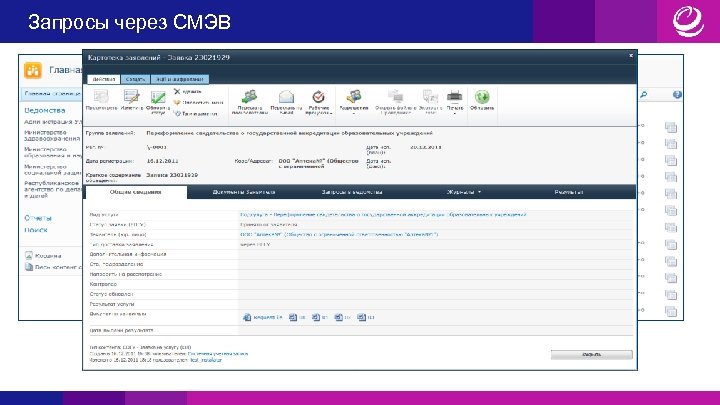The width and height of the screenshot is (720, 405).
Task: Open Весь контент сайта in background sidebar
Action: tap(53, 267)
